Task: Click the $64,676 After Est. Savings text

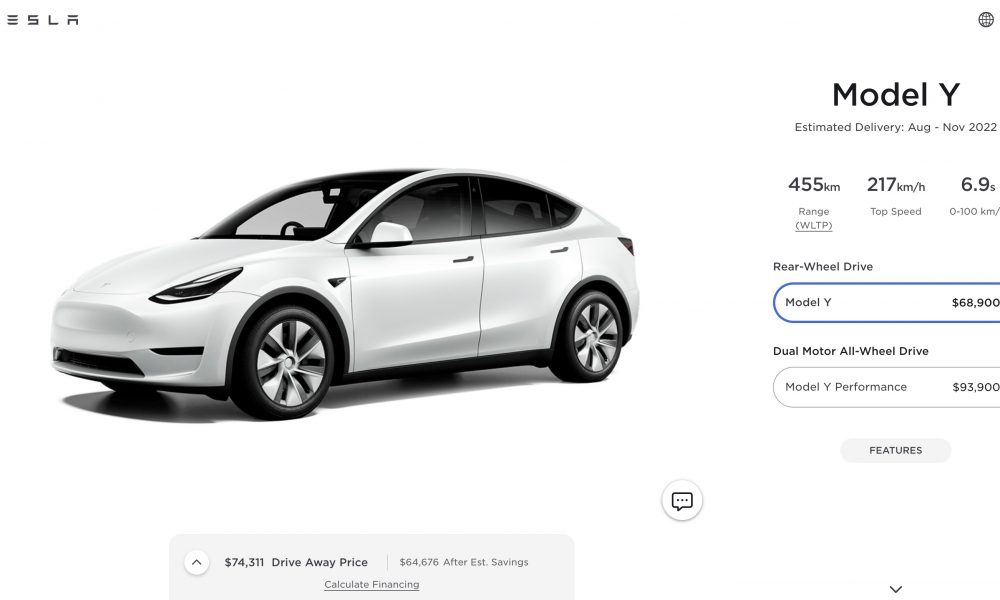Action: pyautogui.click(x=464, y=562)
